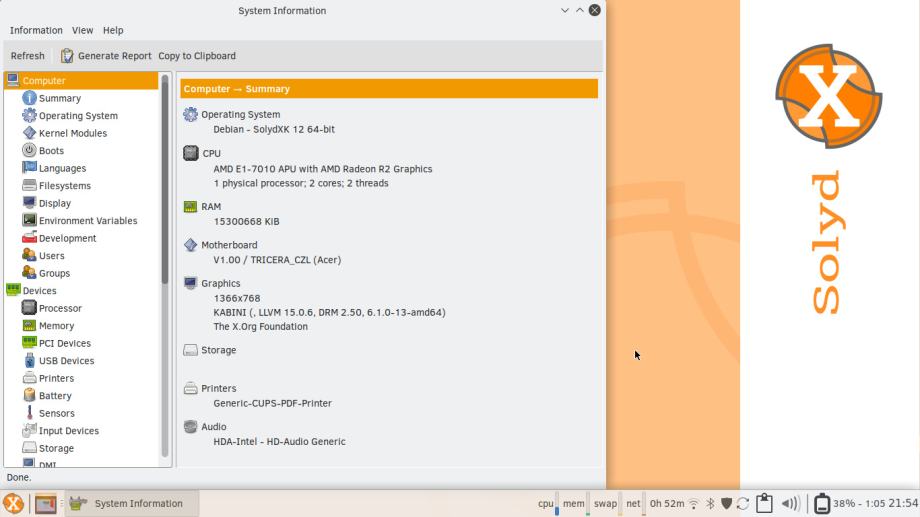Open Battery sidebar entry
The image size is (920, 517).
(x=48, y=396)
